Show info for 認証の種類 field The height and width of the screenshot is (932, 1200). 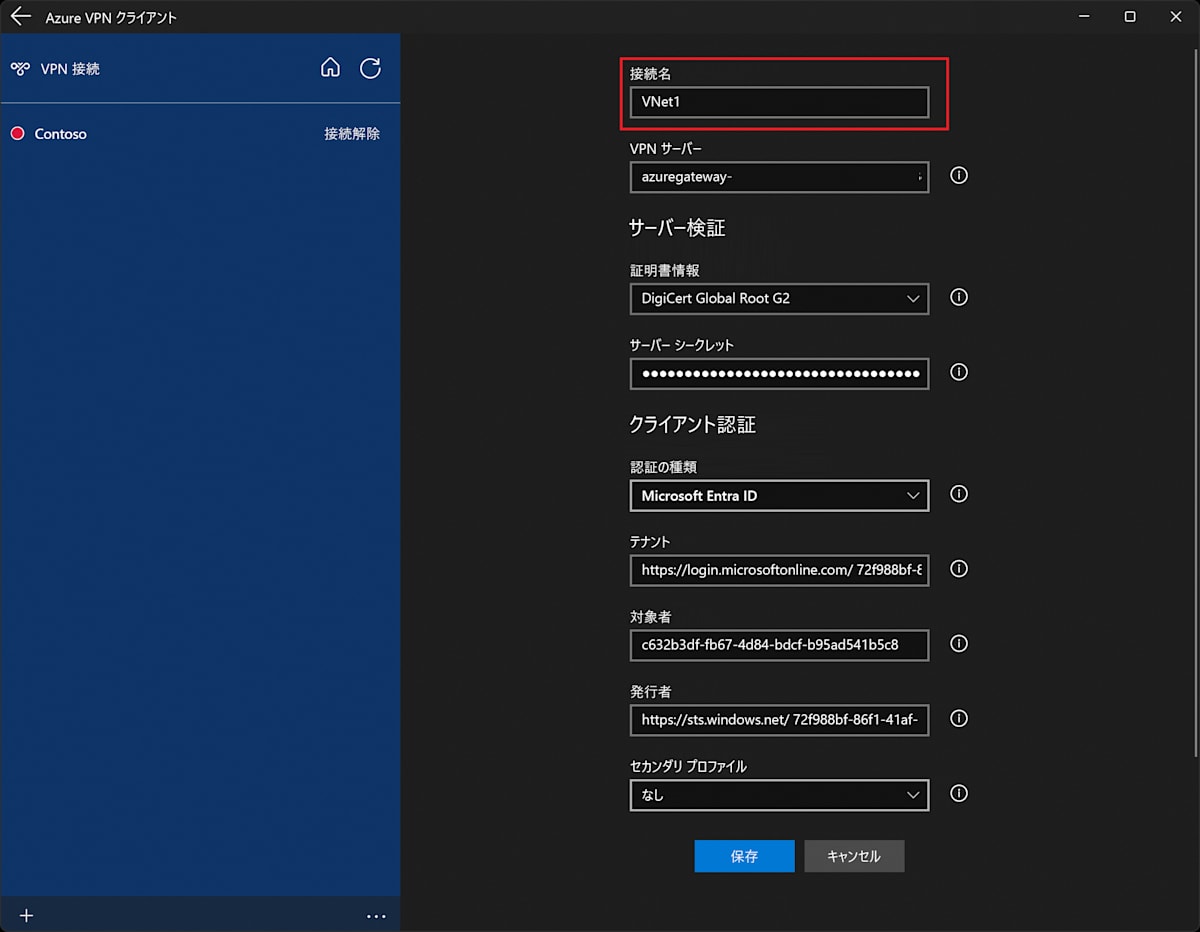tap(959, 494)
